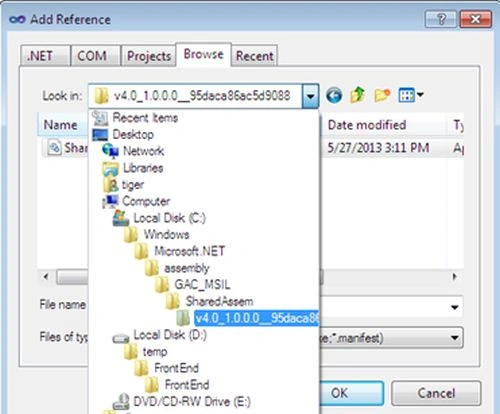Select the Microsoft.NET folder
Viewport: 500px width, 414px height.
[189, 251]
